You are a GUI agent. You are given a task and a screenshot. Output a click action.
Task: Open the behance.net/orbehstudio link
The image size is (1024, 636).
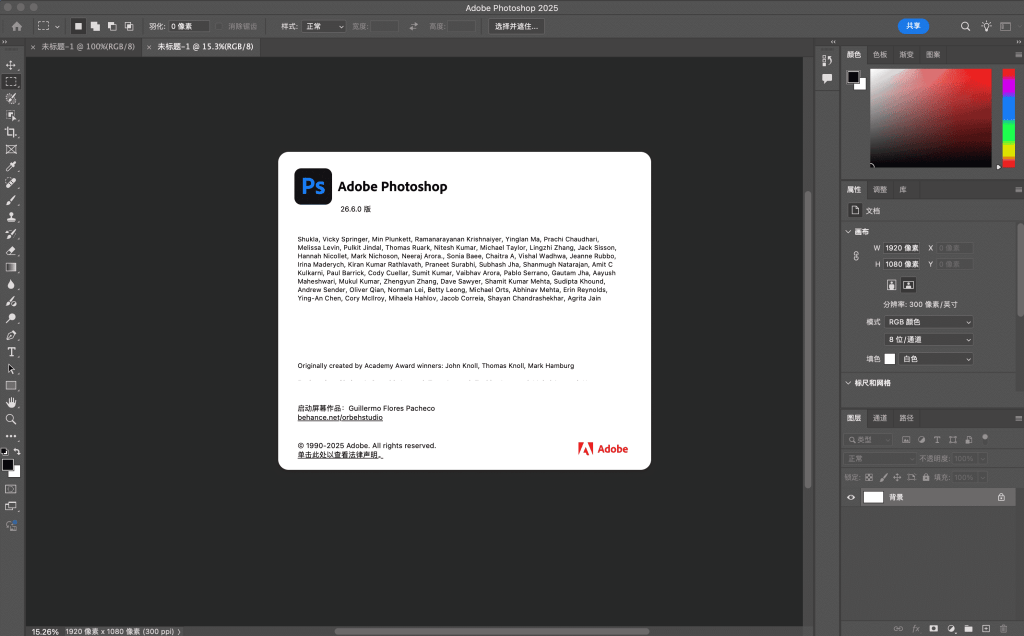pos(340,417)
